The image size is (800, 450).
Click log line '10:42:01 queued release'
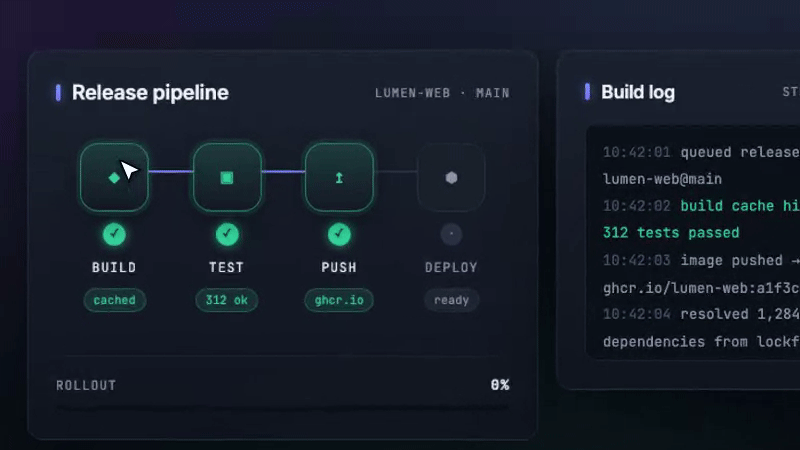coord(702,152)
